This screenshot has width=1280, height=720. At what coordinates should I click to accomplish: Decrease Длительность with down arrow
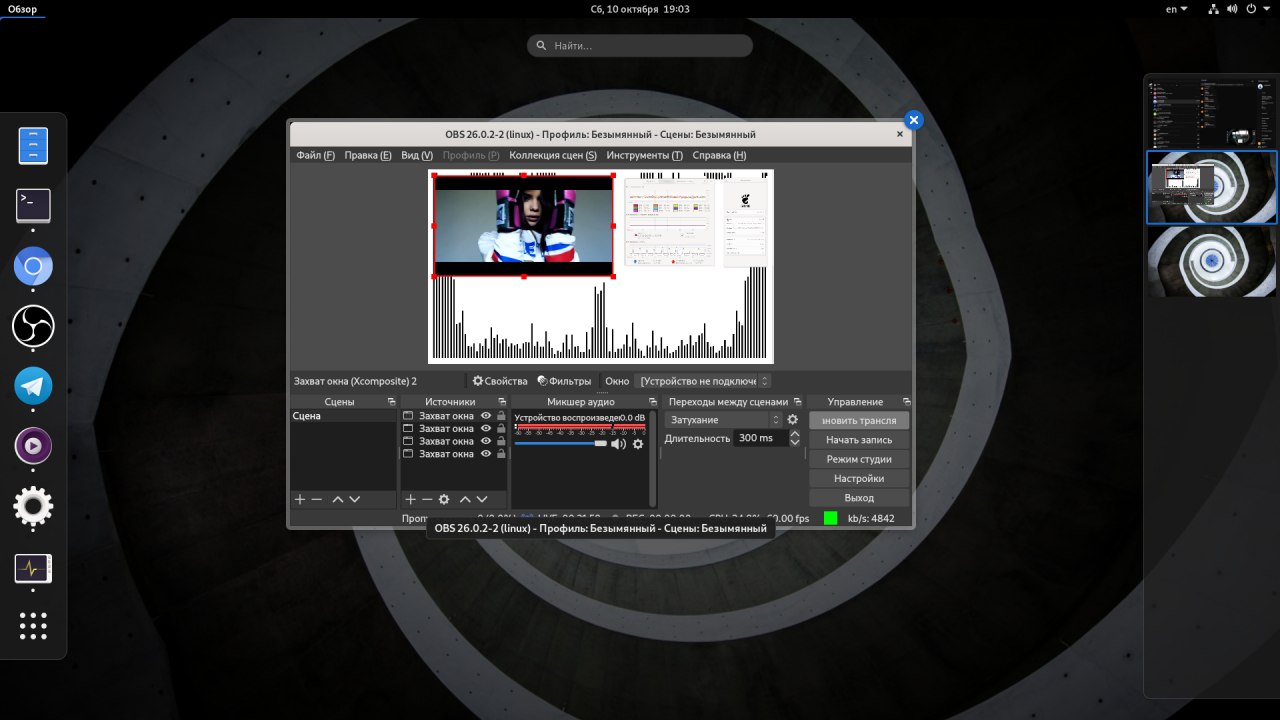pyautogui.click(x=795, y=442)
